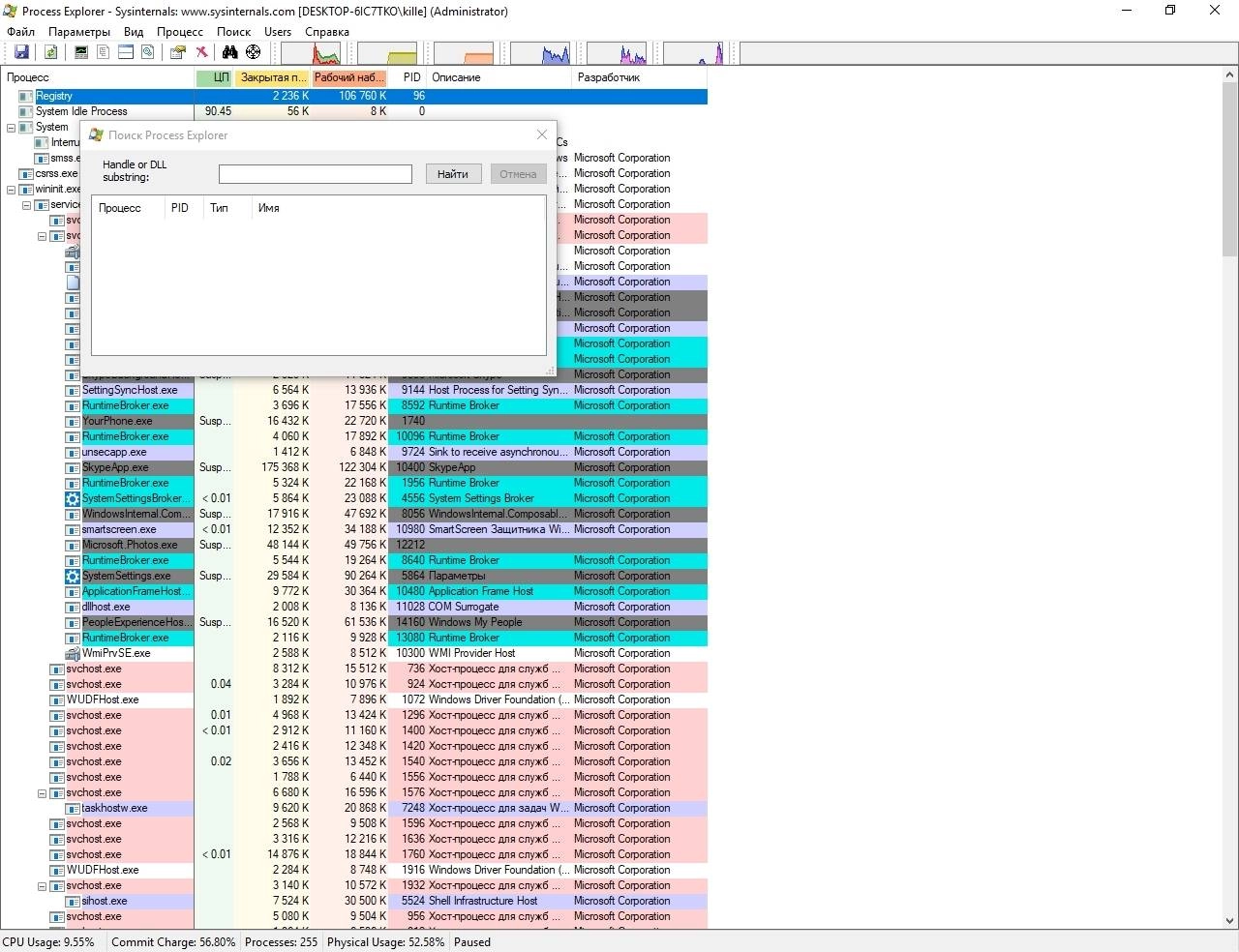Open the orange physical memory mini graph

coord(465,53)
